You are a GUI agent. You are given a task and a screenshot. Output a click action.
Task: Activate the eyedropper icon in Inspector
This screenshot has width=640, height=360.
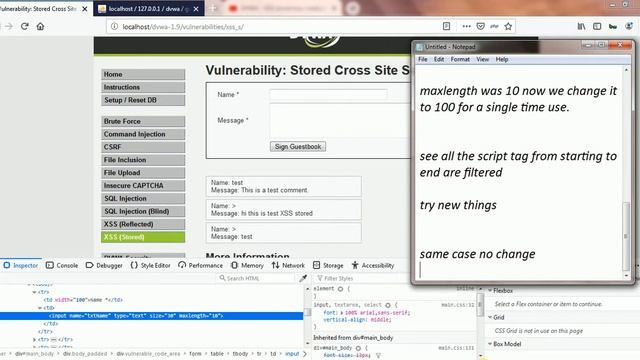[303, 278]
